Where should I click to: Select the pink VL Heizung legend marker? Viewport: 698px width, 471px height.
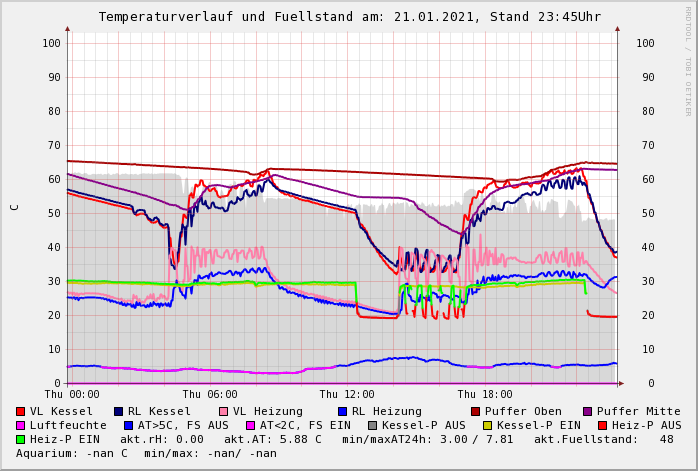click(x=223, y=411)
